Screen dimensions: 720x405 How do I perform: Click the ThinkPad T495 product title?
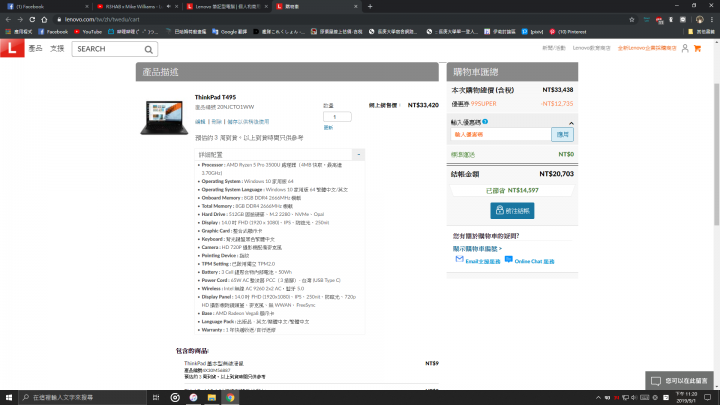pos(215,97)
